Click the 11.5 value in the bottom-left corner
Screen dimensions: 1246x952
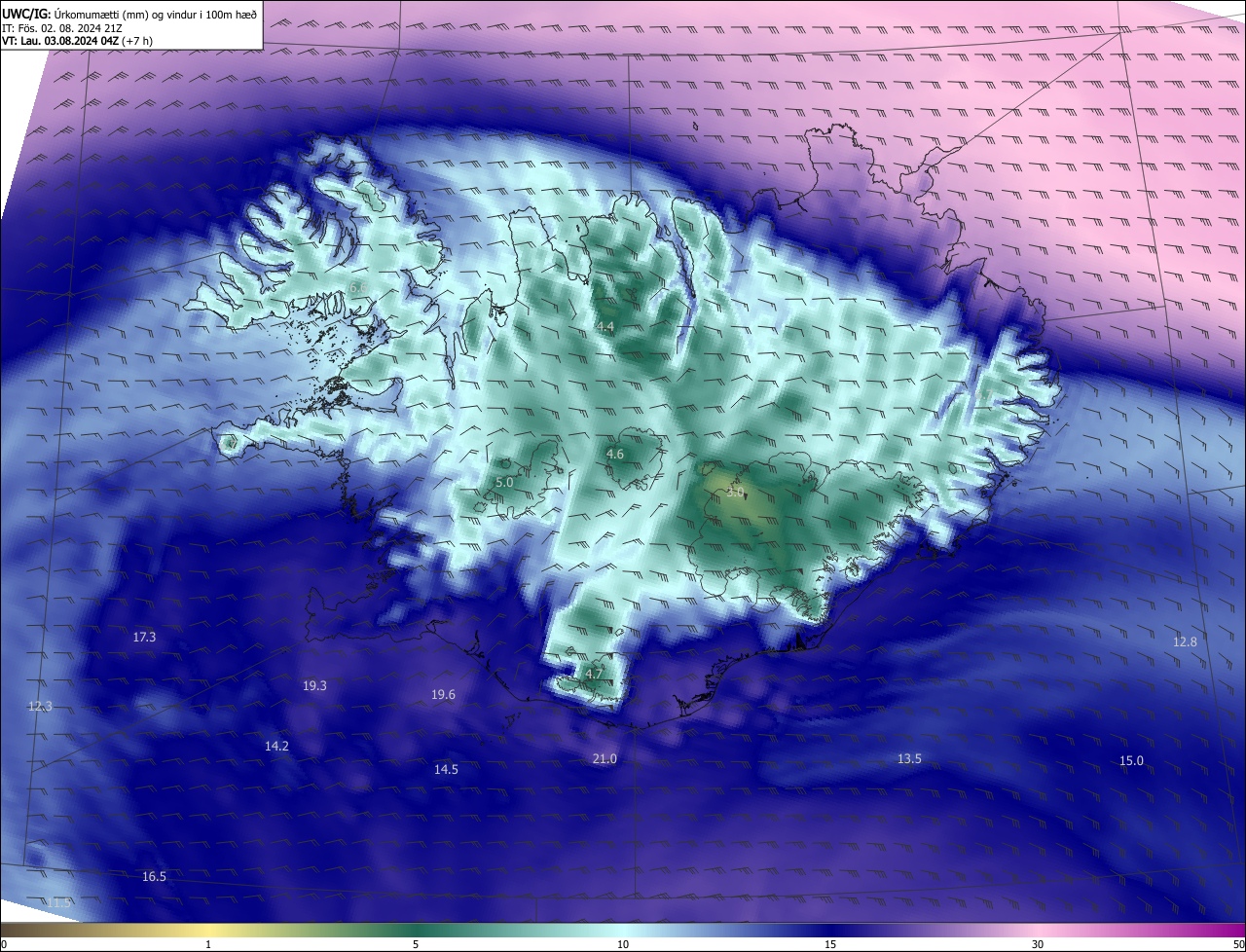click(60, 903)
